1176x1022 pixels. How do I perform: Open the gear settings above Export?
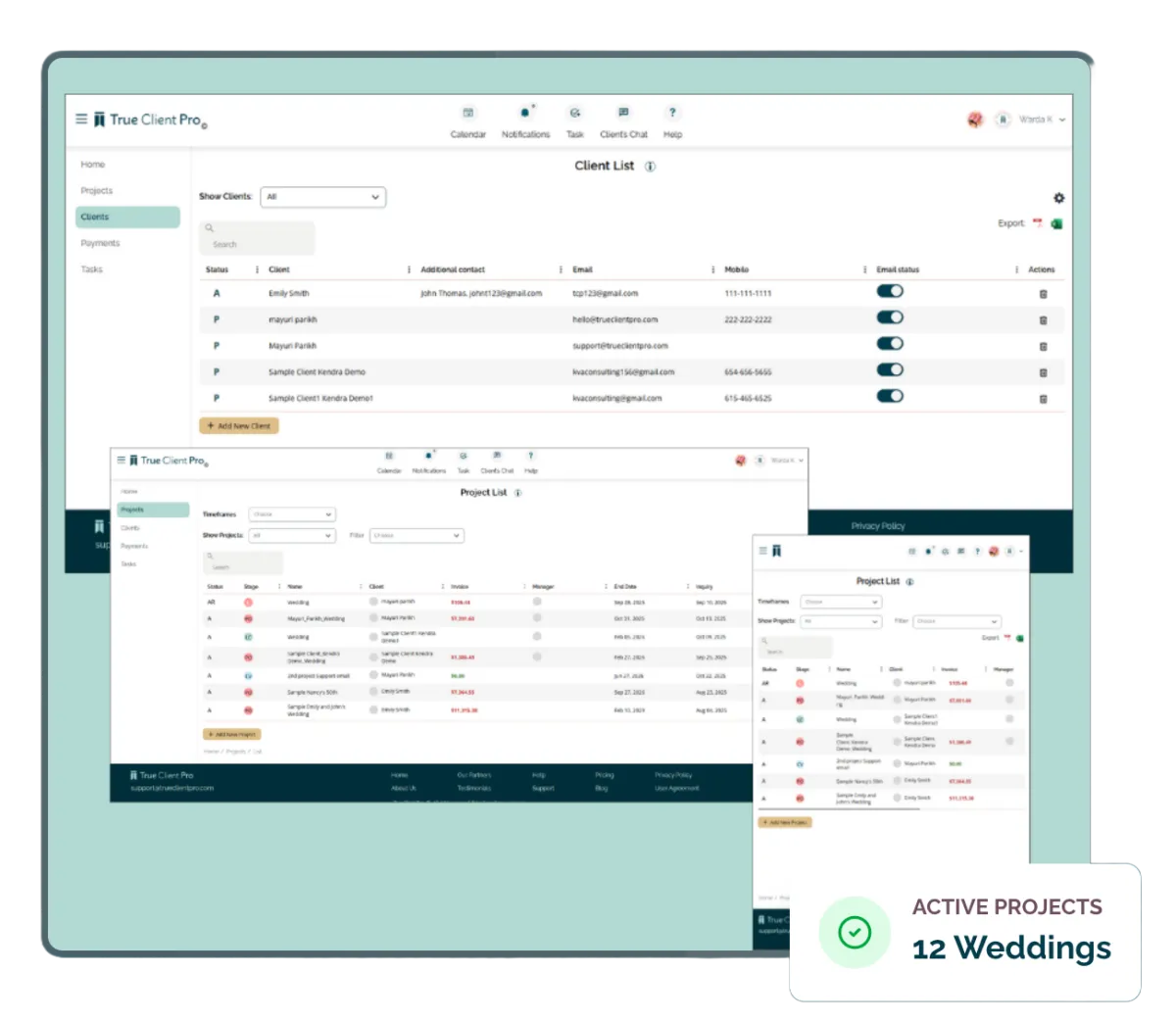tap(1058, 198)
